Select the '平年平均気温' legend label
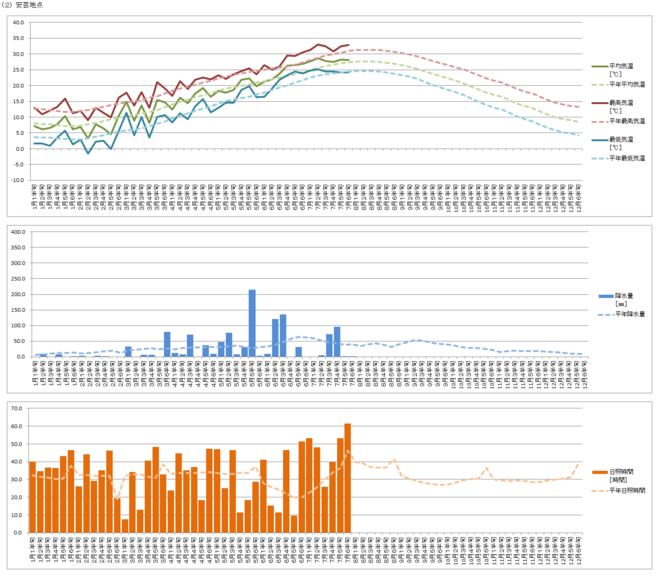Image resolution: width=660 pixels, height=578 pixels. (x=627, y=85)
